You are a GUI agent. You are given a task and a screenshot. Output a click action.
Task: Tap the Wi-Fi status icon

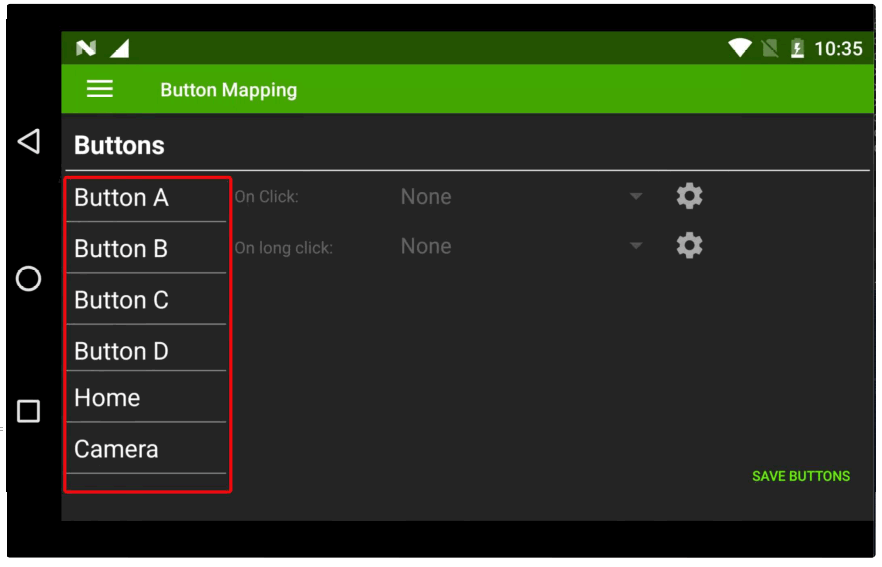pyautogui.click(x=740, y=48)
